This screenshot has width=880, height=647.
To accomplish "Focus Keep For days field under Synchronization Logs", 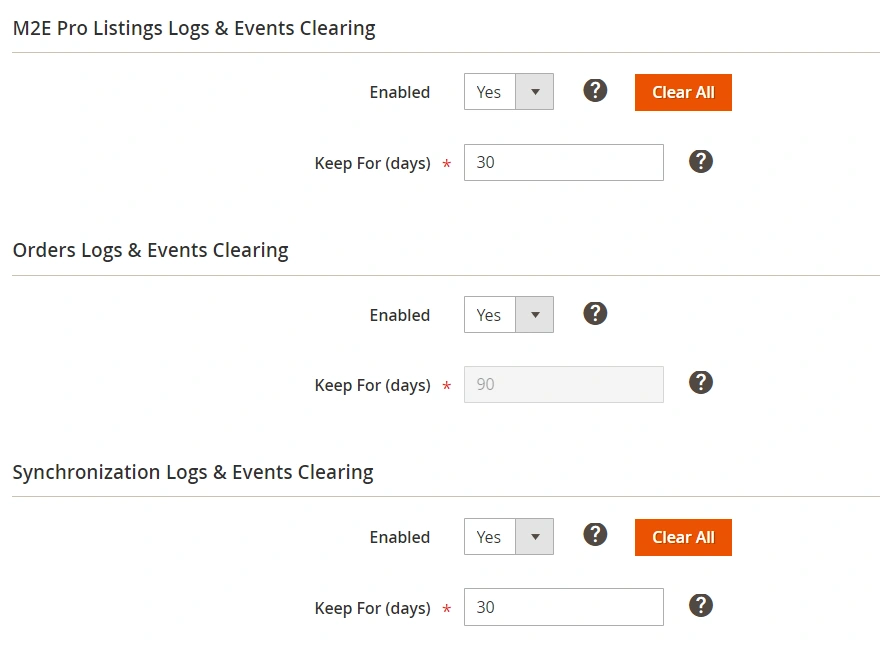I will coord(563,607).
